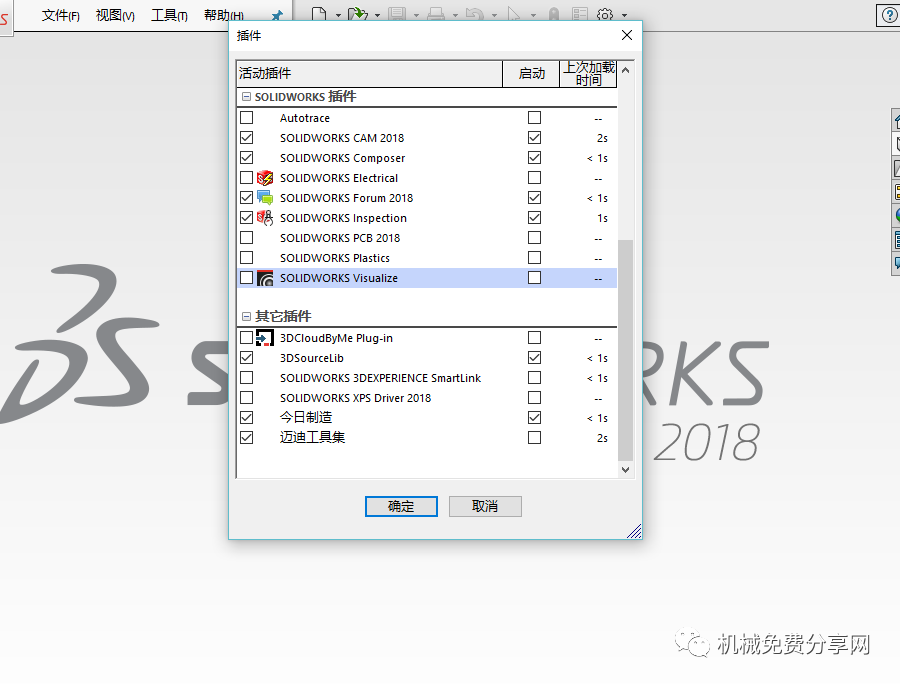Screen dimensions: 900x684
Task: Open the Appearances sphere tab in task pane
Action: click(x=897, y=215)
